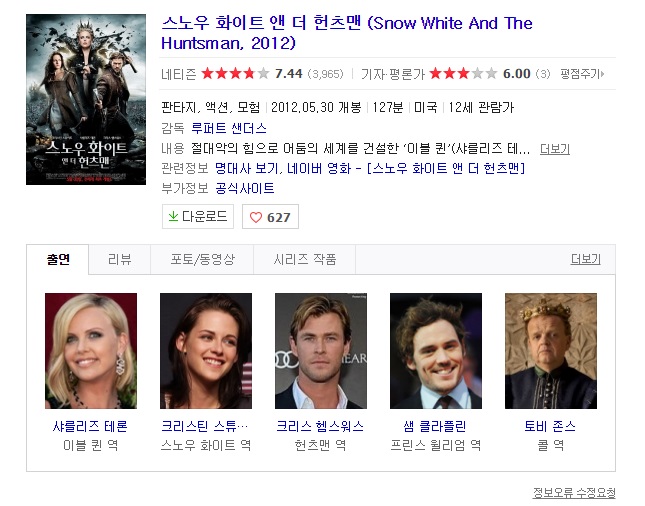Click the critic star rating icons

click(x=463, y=74)
